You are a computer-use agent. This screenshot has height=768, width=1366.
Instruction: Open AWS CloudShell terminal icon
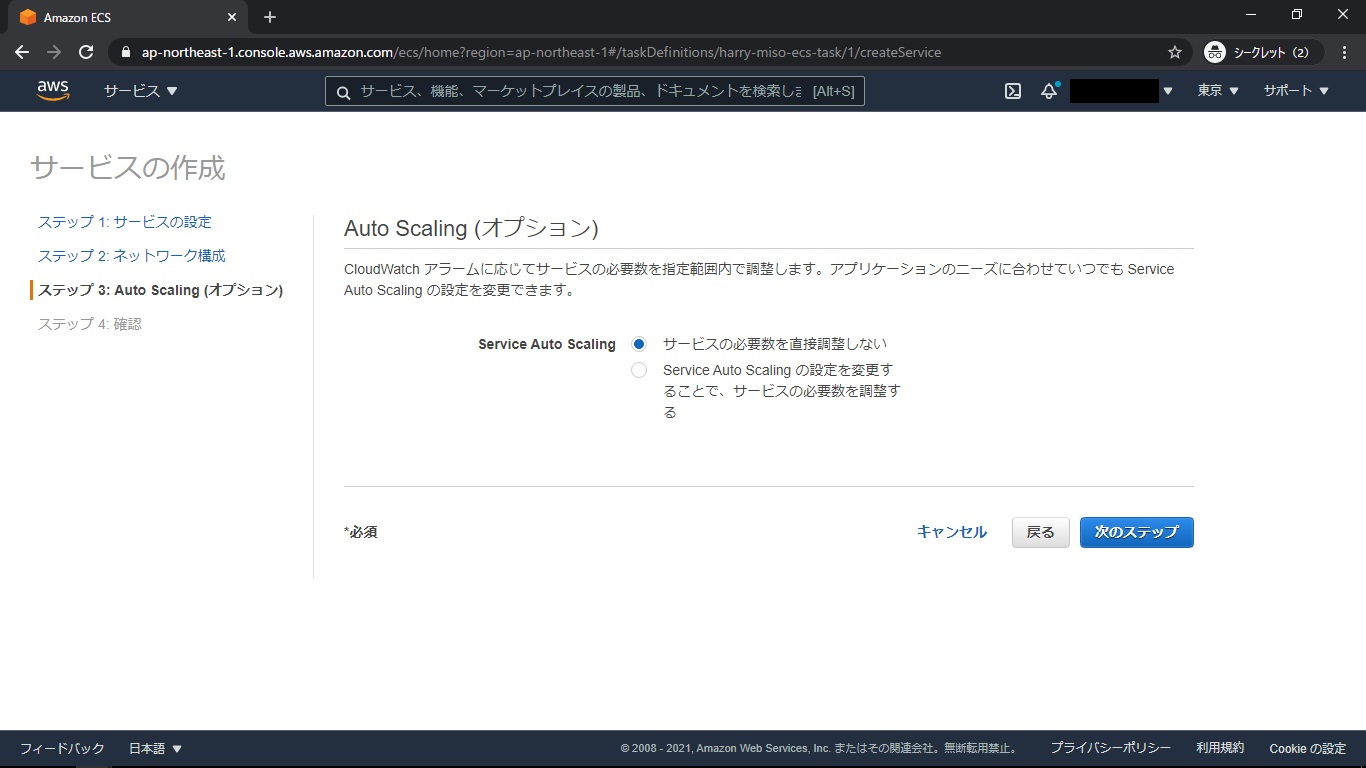[x=1013, y=91]
